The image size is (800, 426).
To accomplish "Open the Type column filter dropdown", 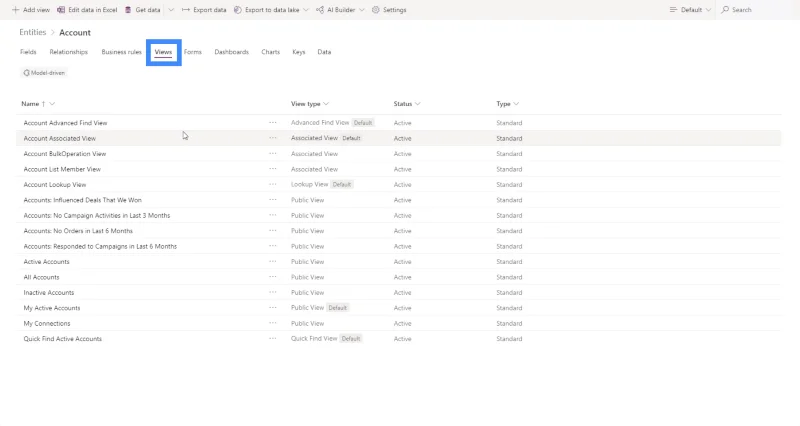I will [516, 104].
